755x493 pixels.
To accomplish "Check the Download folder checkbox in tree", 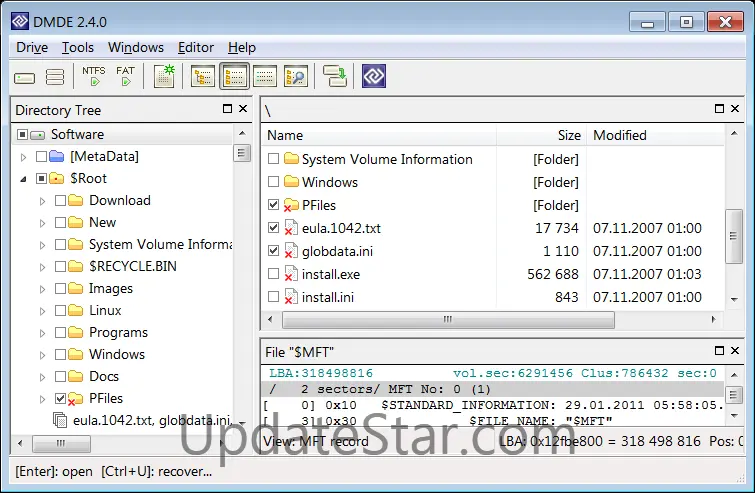I will (60, 200).
